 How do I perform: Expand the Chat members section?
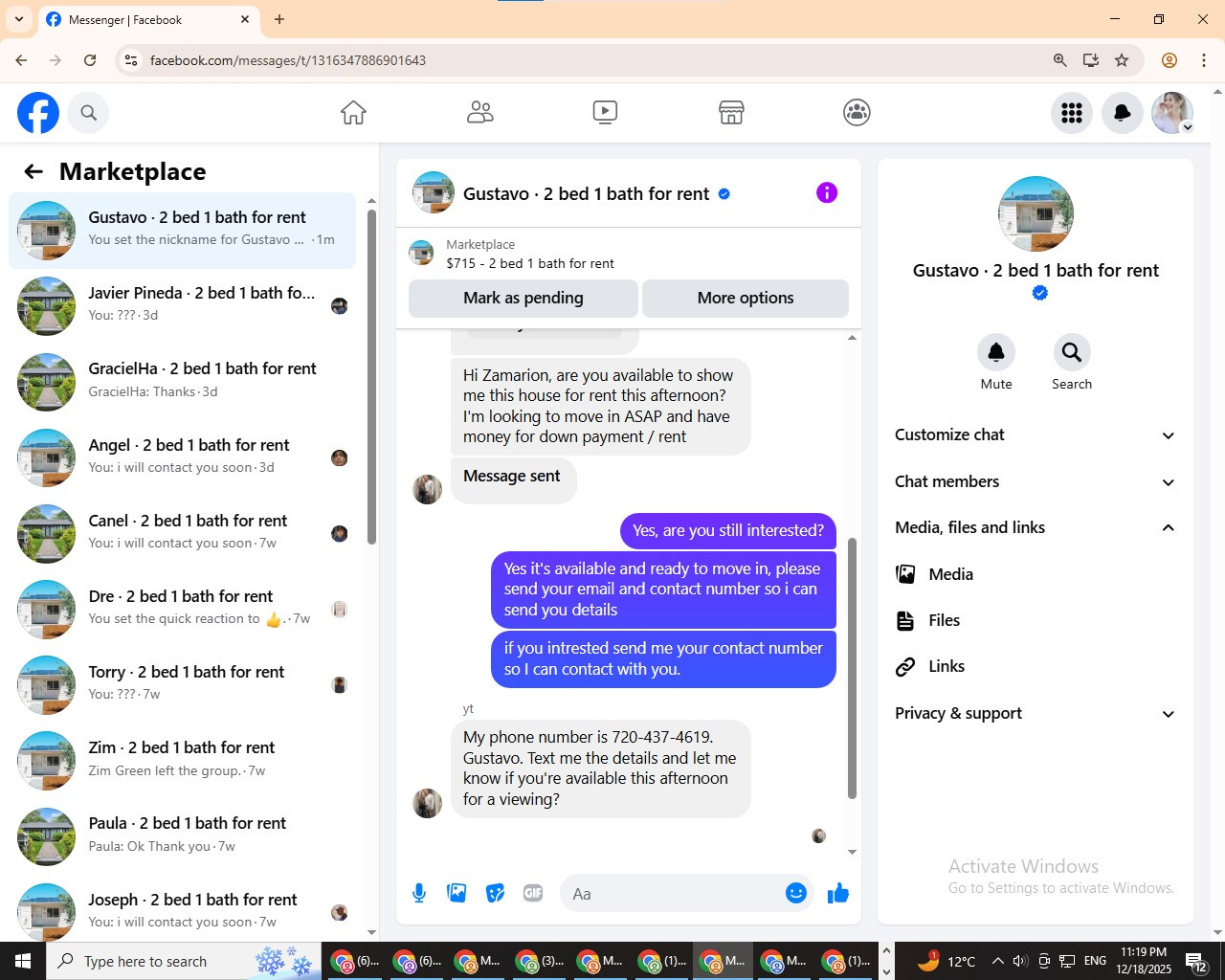tap(1035, 481)
